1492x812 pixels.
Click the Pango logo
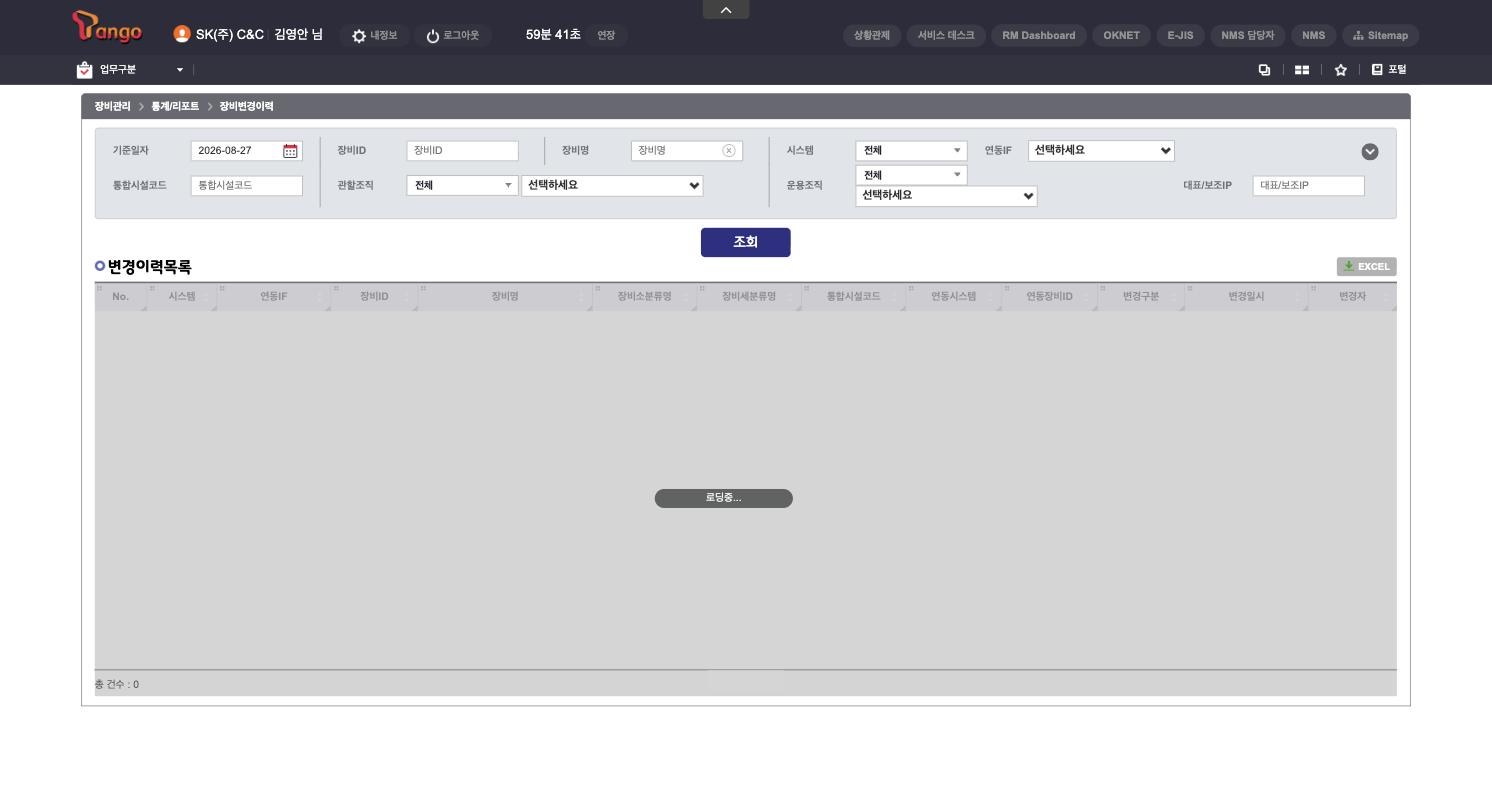(107, 29)
